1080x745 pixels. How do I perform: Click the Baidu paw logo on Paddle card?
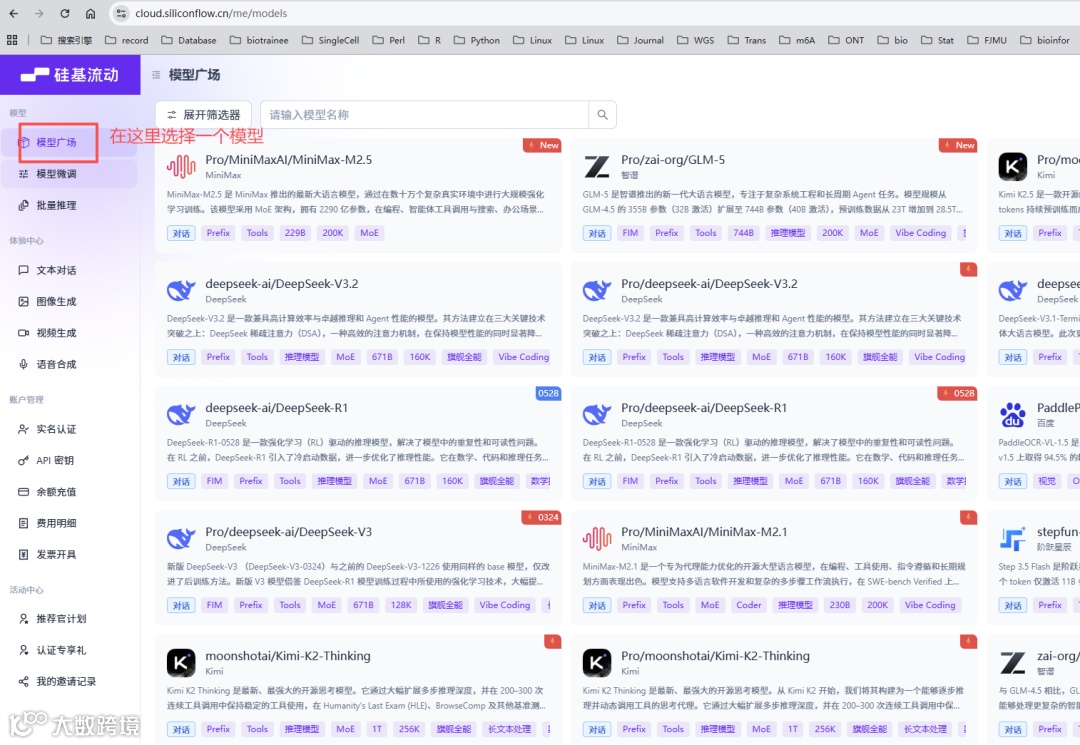[x=1012, y=415]
